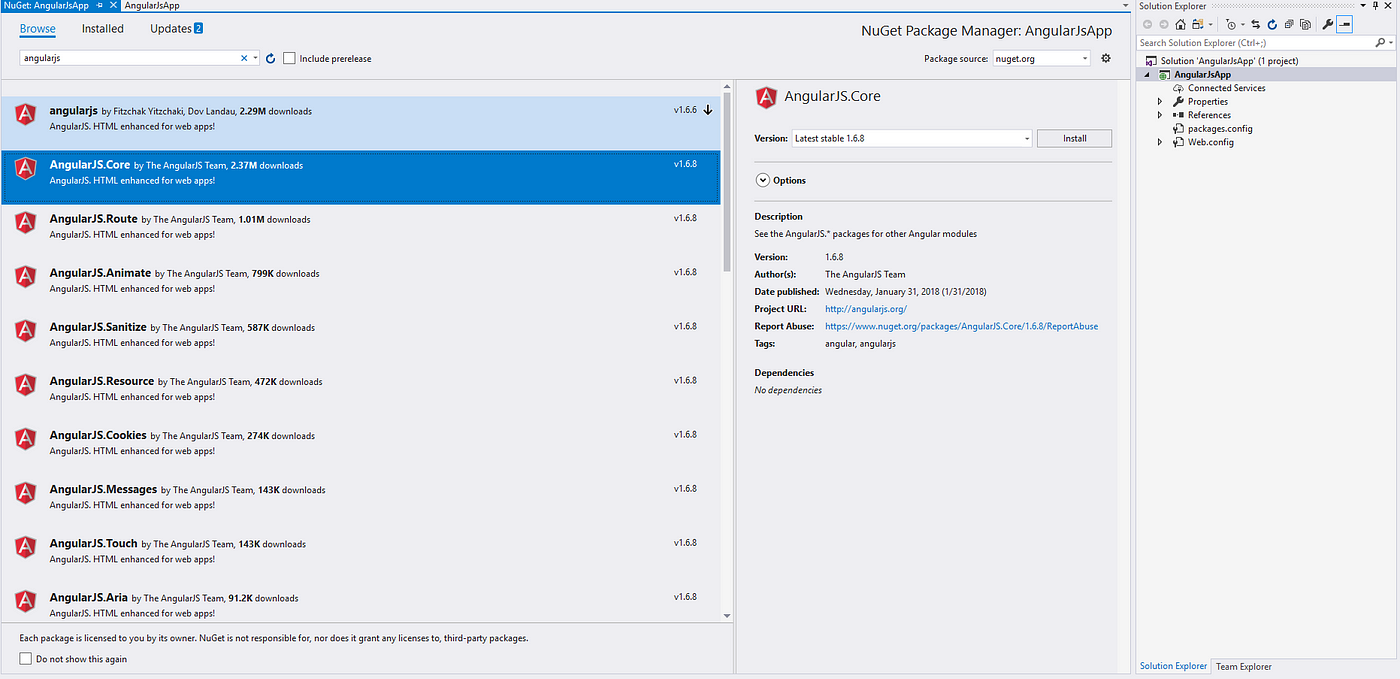Refresh the Solution Explorer
1400x679 pixels.
1272,24
